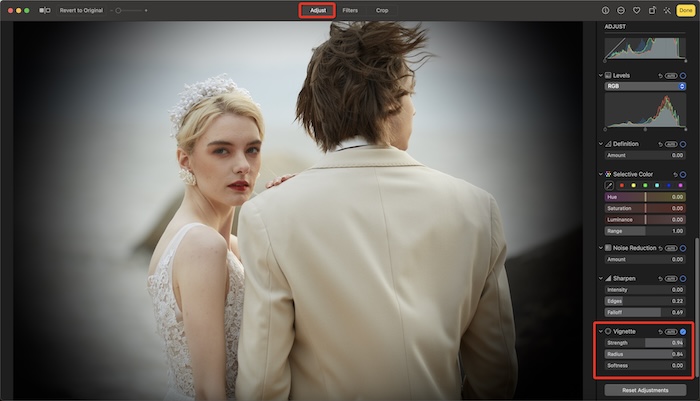Click the zoom slider in toolbar
Screen dimensions: 700x401
(x=129, y=10)
